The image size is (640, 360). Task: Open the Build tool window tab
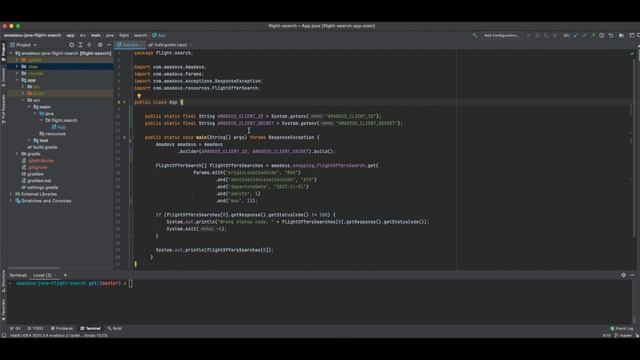(x=115, y=328)
